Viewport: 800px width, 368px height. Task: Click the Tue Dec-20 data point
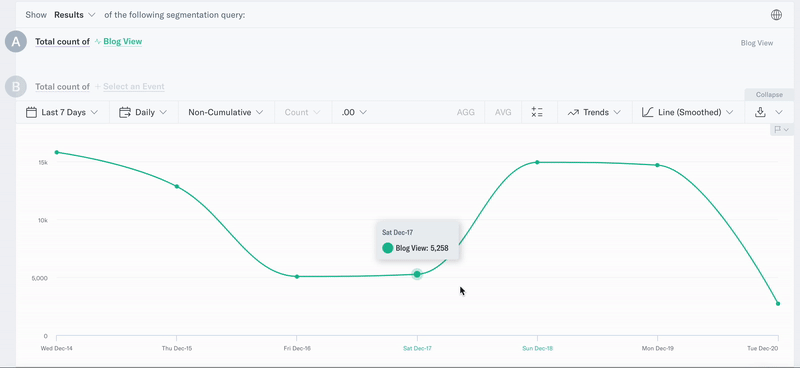pyautogui.click(x=778, y=304)
